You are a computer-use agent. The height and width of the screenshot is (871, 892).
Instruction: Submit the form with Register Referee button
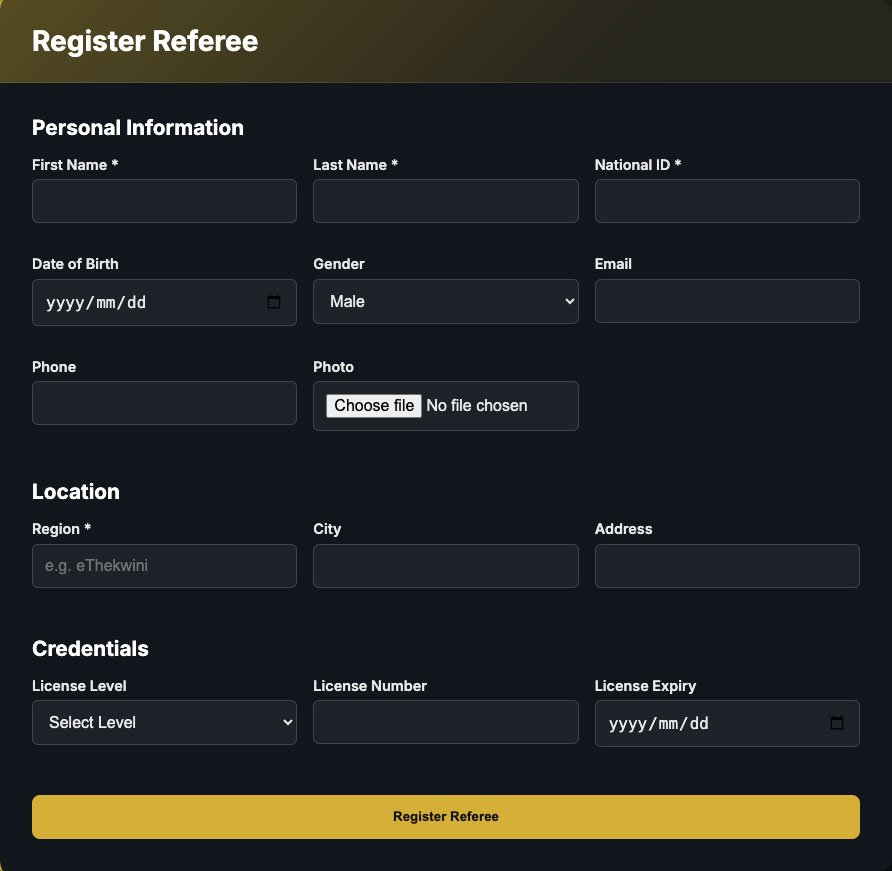(x=445, y=817)
